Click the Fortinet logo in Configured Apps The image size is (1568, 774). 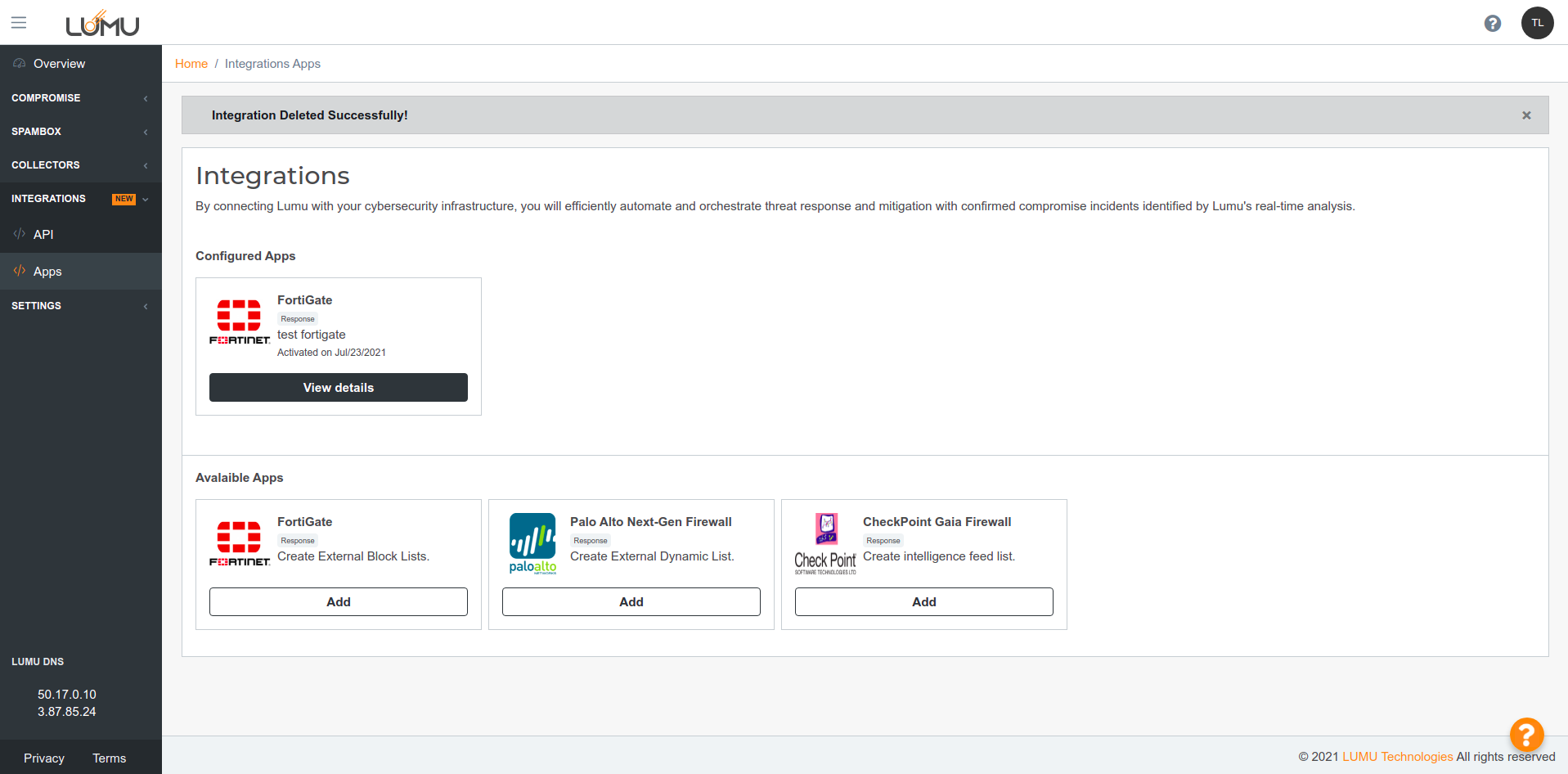tap(239, 322)
